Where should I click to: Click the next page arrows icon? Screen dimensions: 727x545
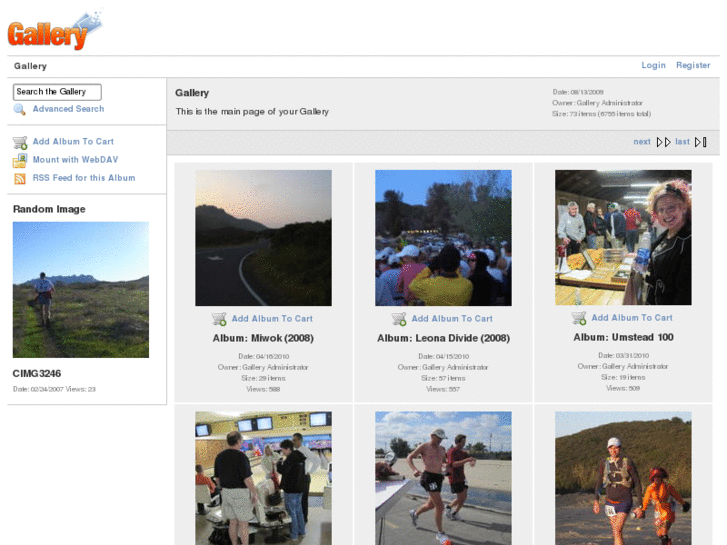663,142
